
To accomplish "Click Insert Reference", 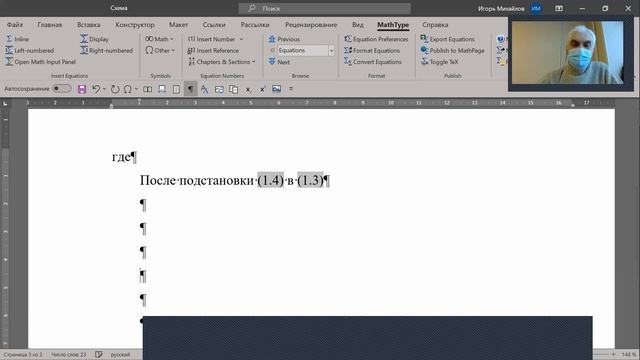I will click(213, 51).
